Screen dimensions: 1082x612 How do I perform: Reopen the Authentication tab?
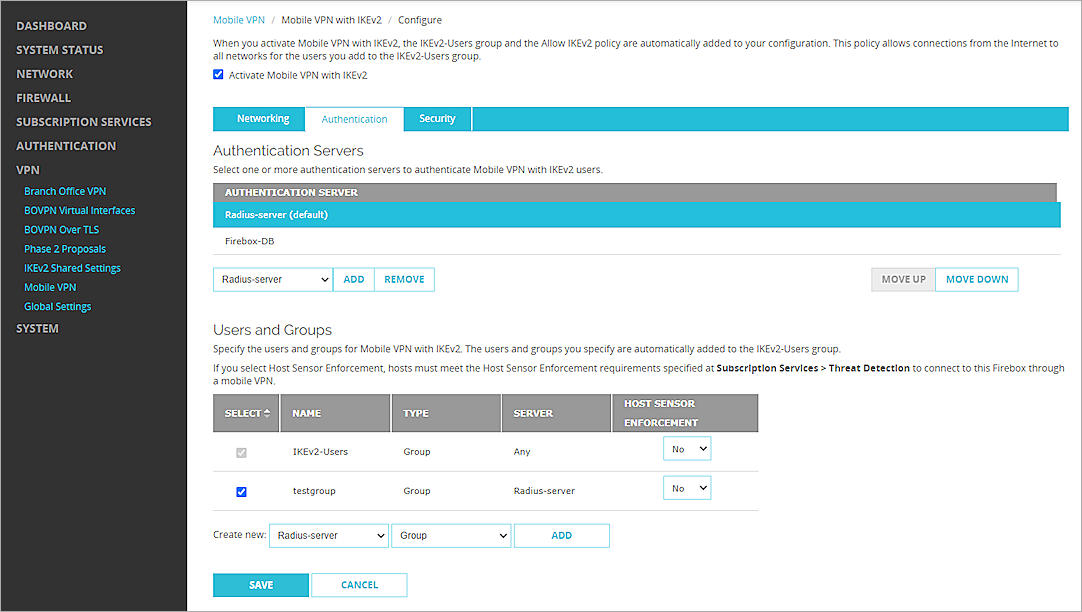(354, 118)
